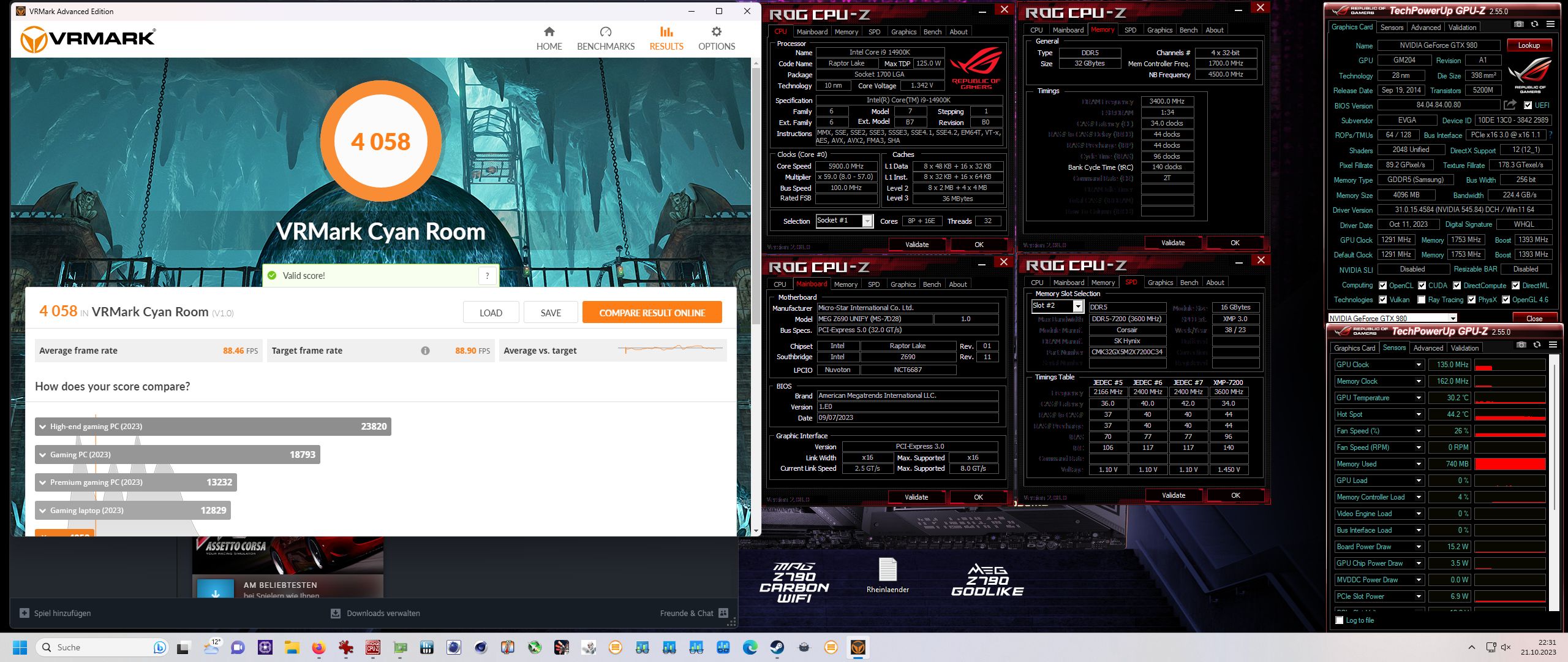Click Bus Interface question mark in GPU-Z

pos(1550,135)
